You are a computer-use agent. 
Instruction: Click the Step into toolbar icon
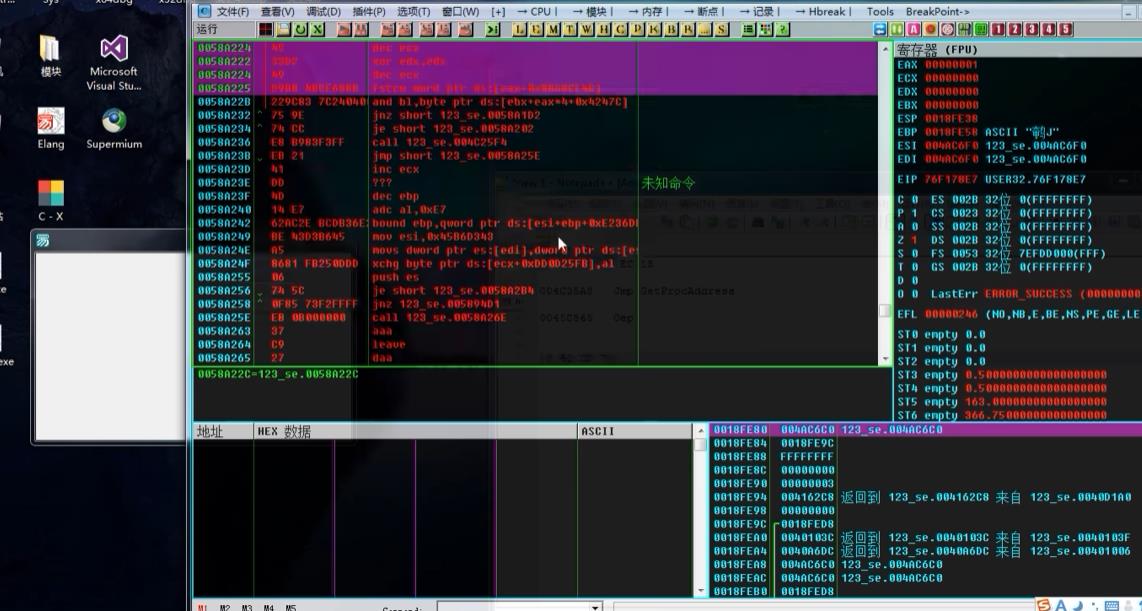pos(388,29)
